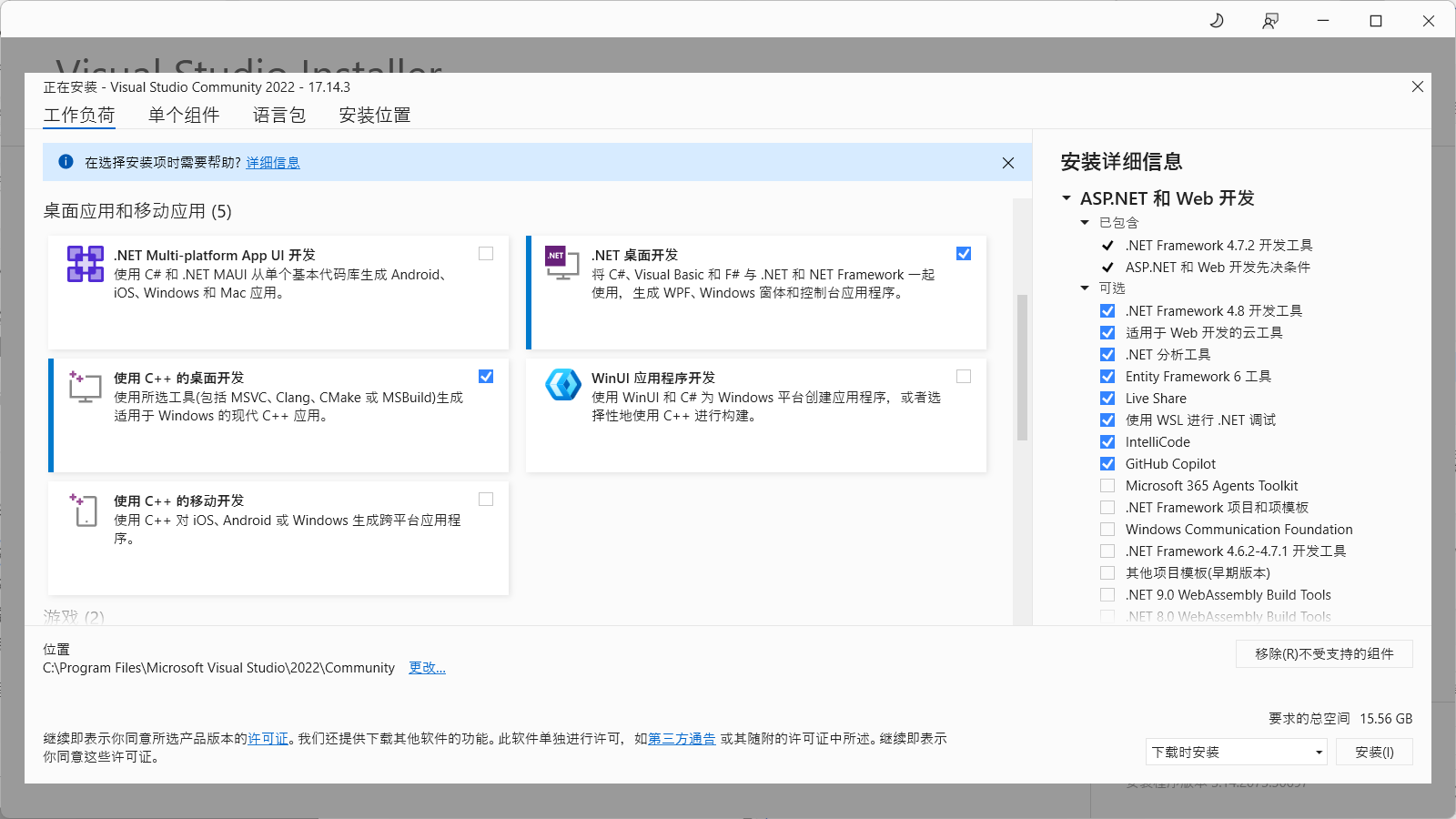The image size is (1456, 819).
Task: Uncheck .NET Framework 4.8 开发工具
Action: pyautogui.click(x=1107, y=311)
